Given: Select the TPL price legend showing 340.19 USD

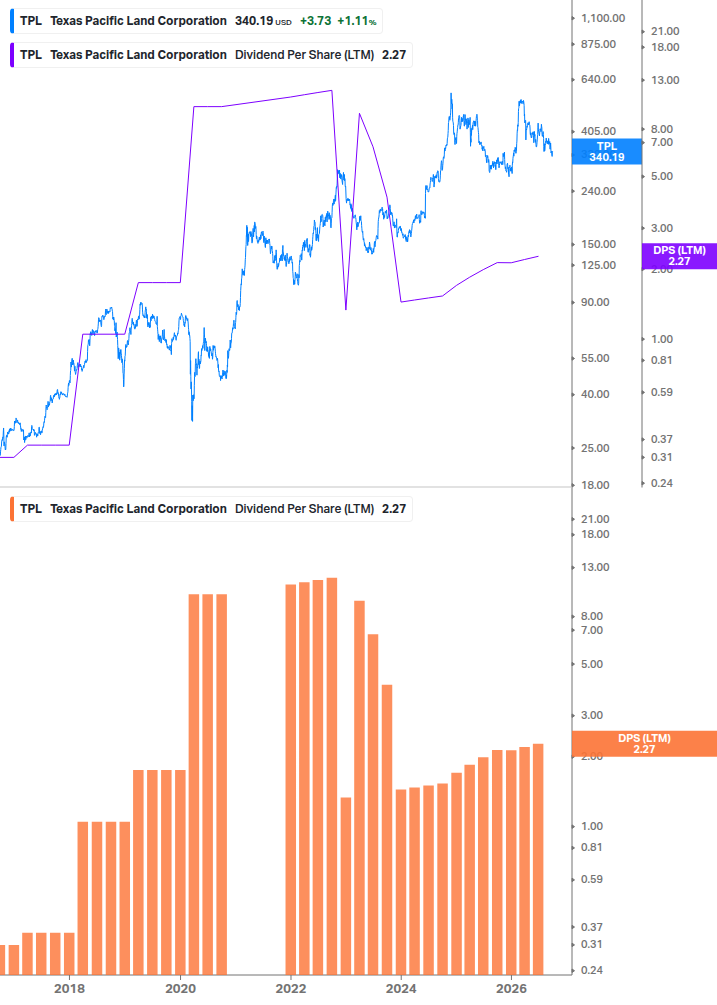Looking at the screenshot, I should tap(197, 21).
